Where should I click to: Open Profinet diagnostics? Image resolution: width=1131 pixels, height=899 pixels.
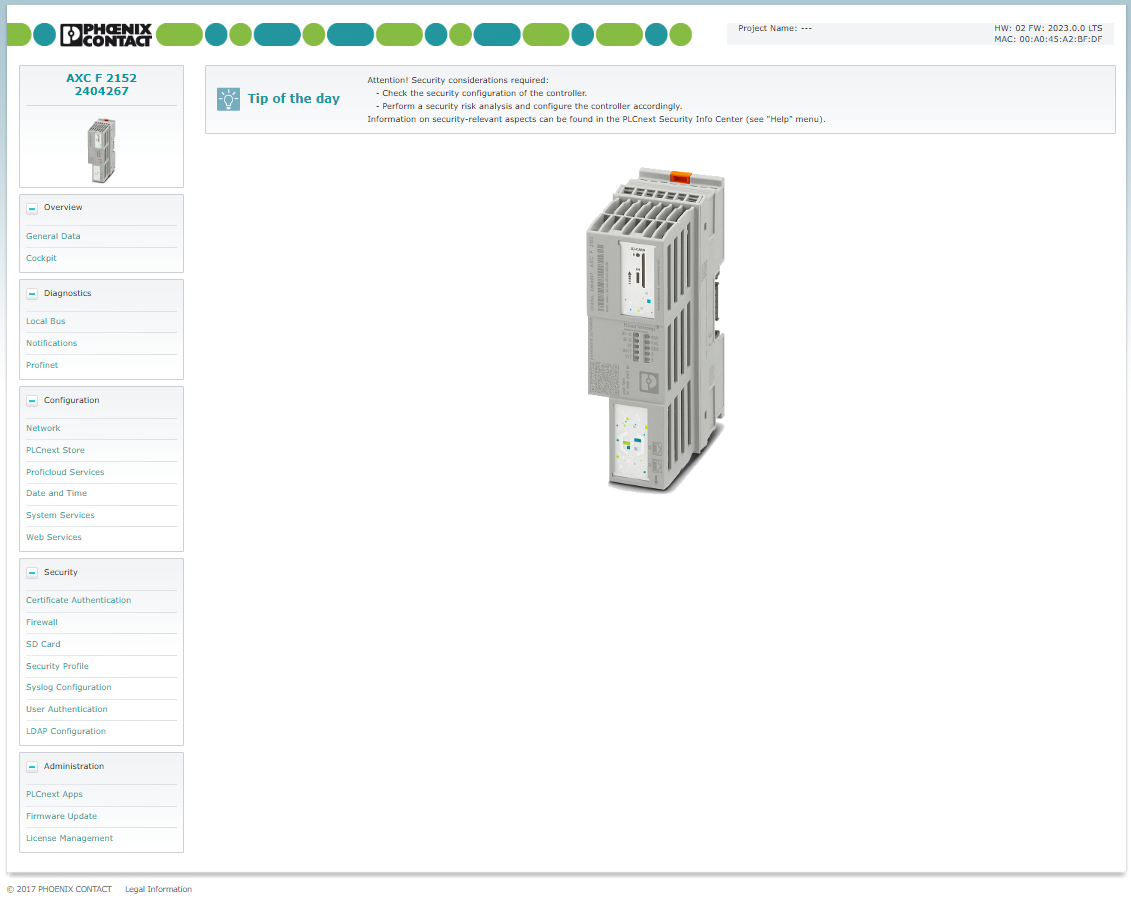[42, 365]
